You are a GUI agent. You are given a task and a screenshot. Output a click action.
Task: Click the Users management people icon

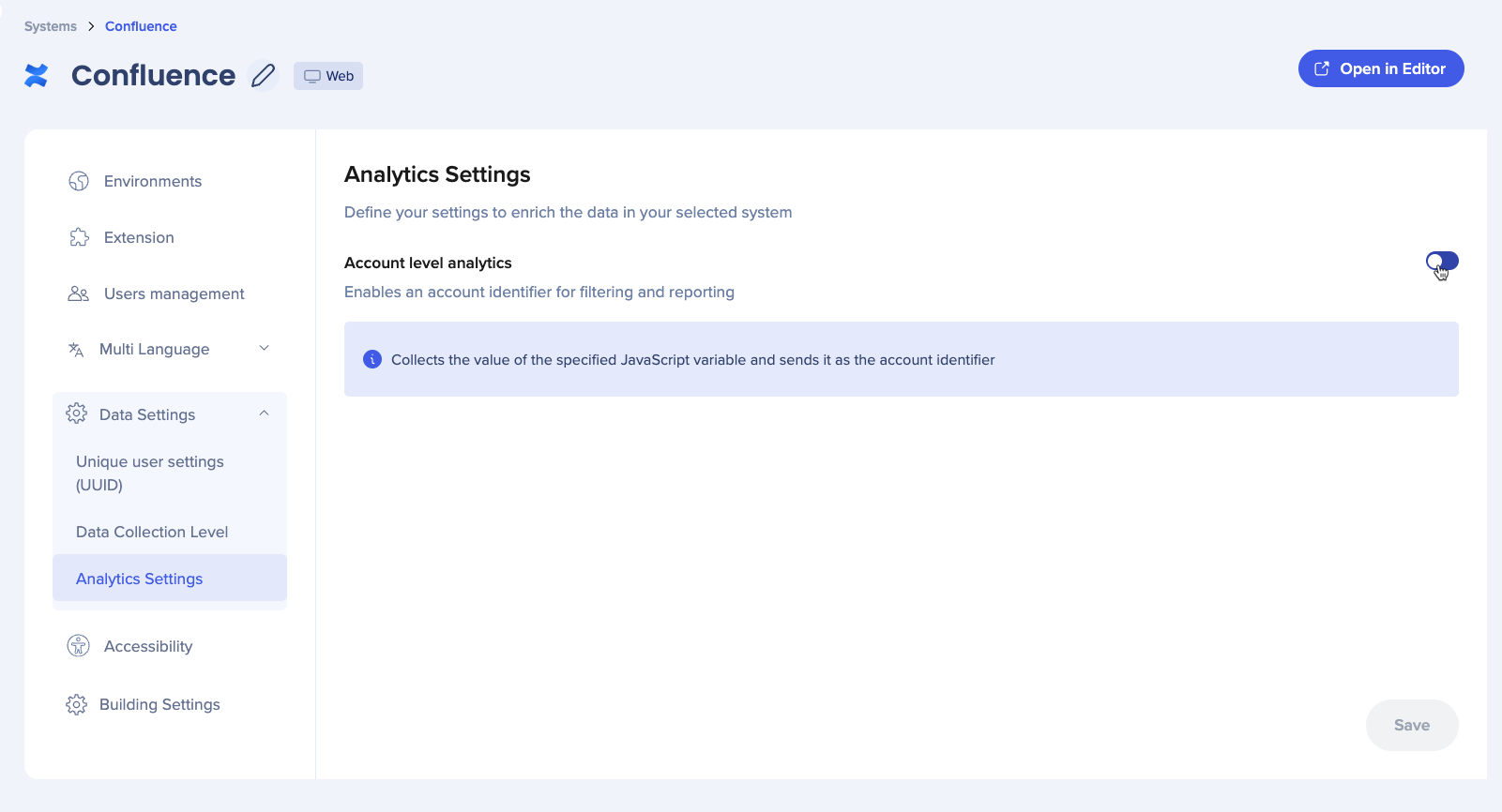click(x=79, y=293)
